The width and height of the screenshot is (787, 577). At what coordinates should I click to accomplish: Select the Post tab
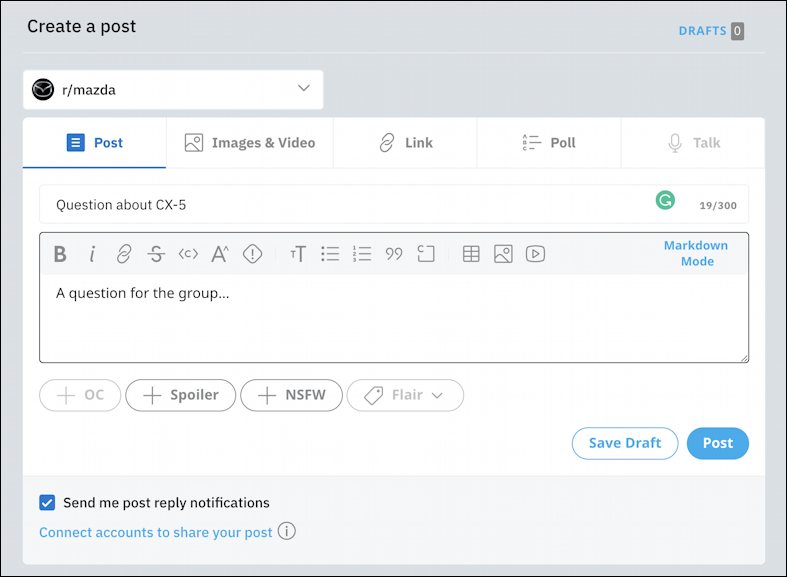click(94, 143)
